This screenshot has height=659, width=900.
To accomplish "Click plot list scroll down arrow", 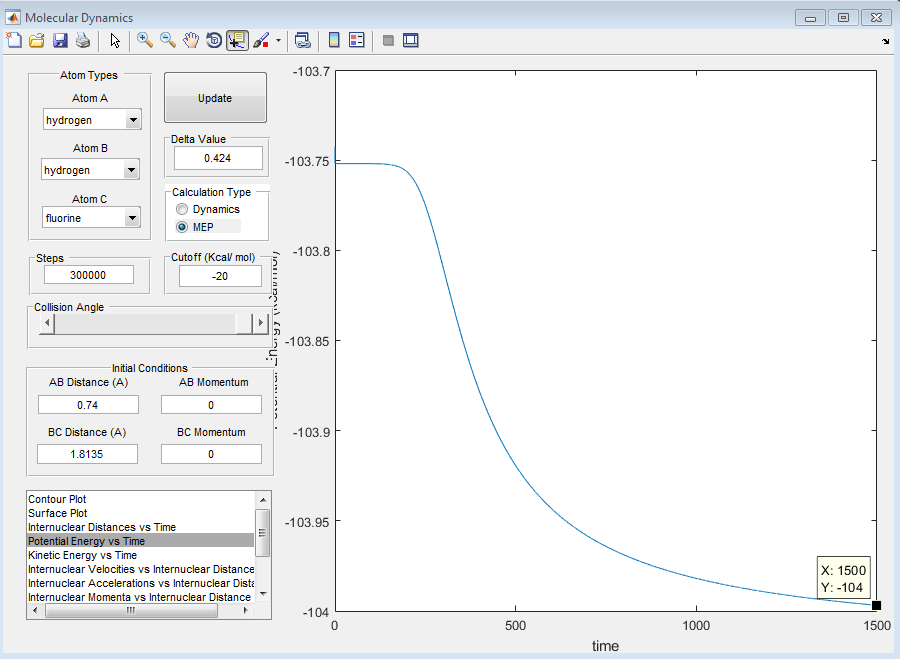I will coord(263,594).
